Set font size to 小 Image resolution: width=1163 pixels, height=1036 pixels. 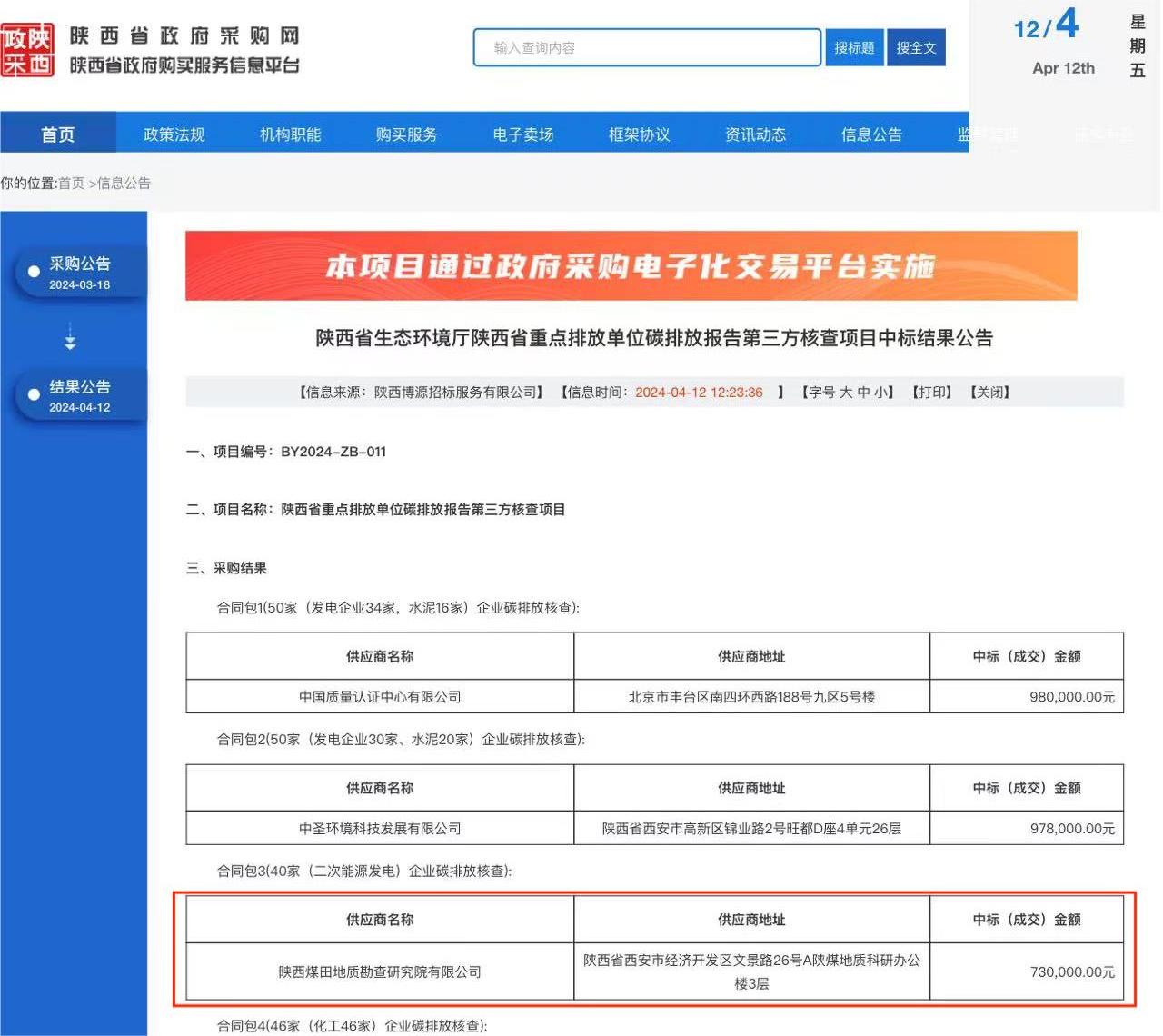[880, 392]
